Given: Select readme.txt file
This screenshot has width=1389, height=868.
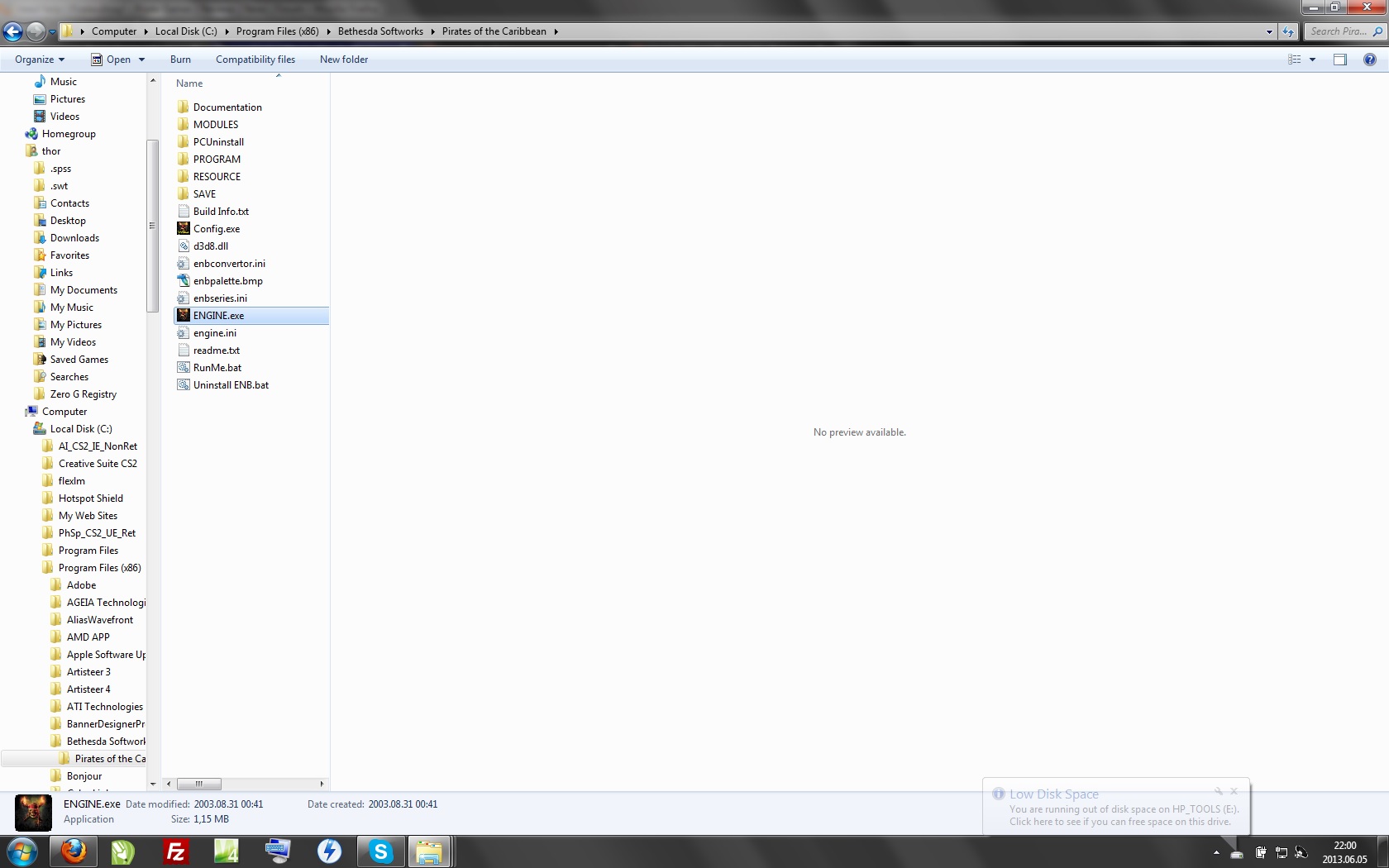Looking at the screenshot, I should [217, 351].
